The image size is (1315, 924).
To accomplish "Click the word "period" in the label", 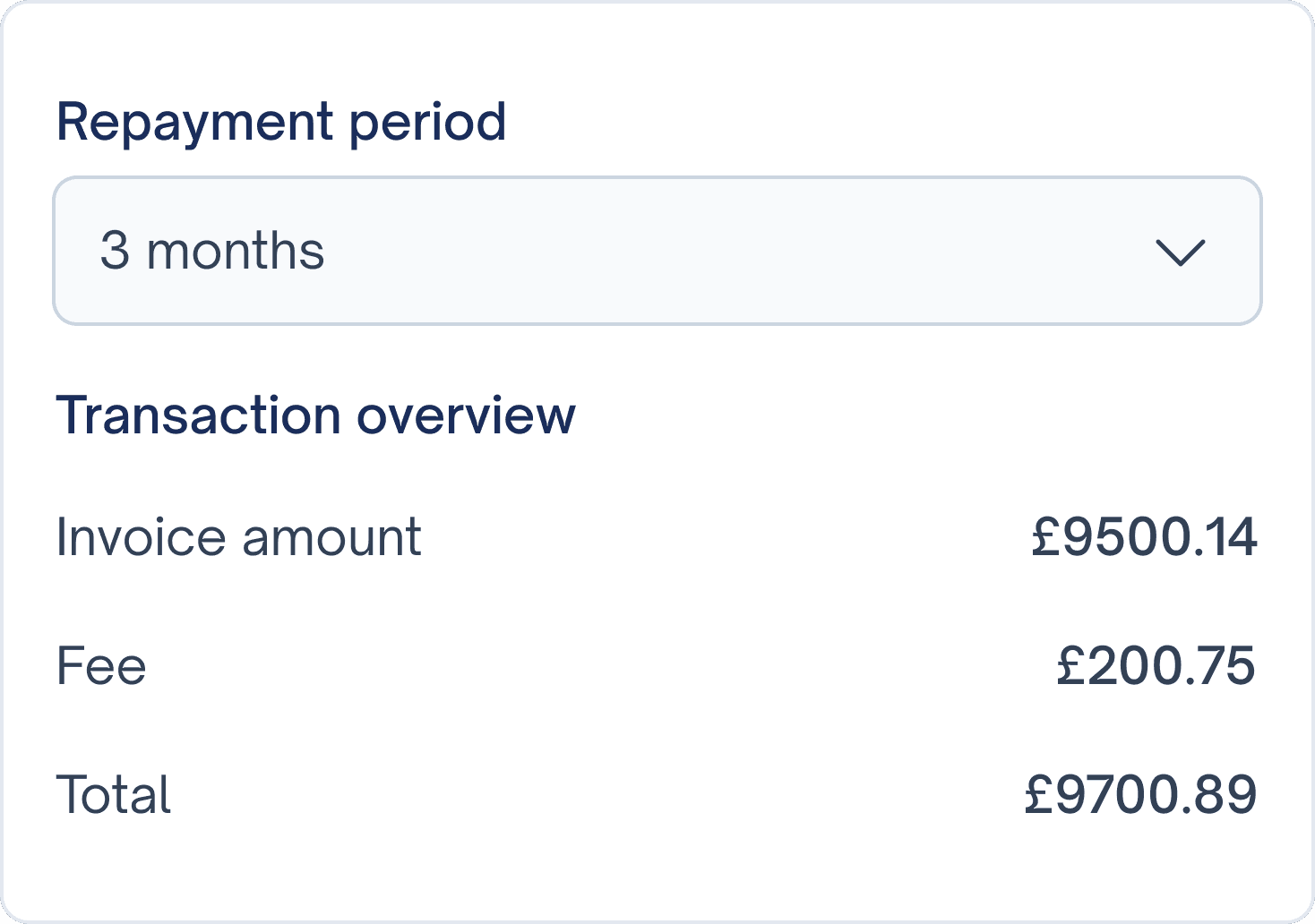I will coord(427,122).
